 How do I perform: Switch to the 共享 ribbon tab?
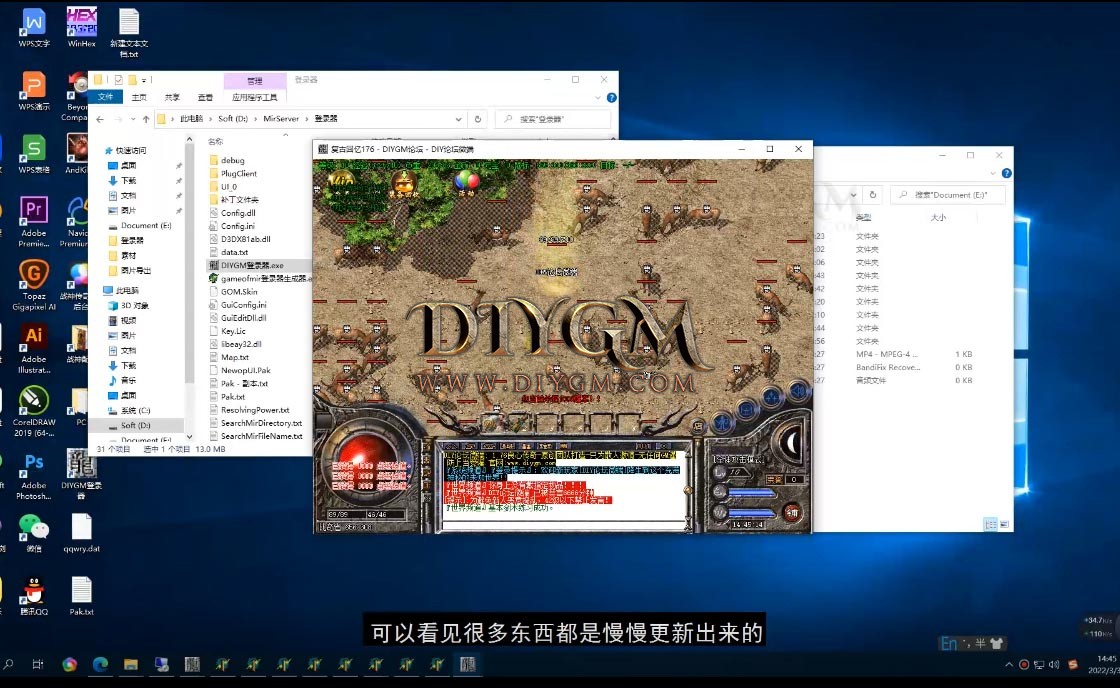click(172, 97)
